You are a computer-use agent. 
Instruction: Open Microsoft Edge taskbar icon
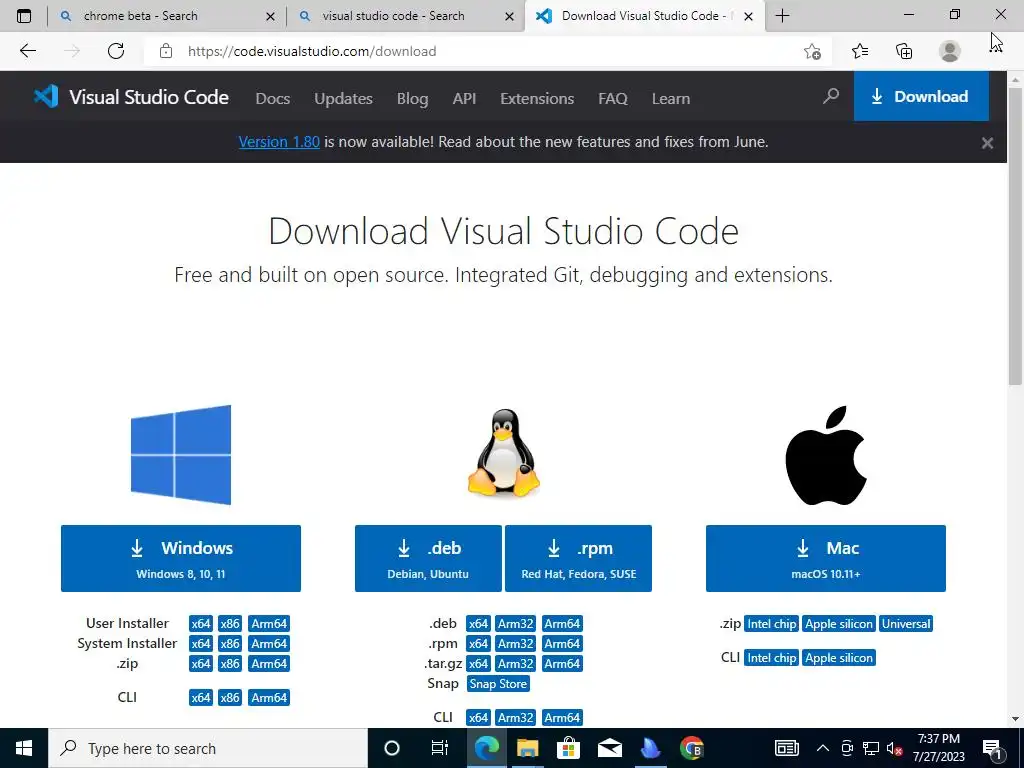pyautogui.click(x=487, y=748)
